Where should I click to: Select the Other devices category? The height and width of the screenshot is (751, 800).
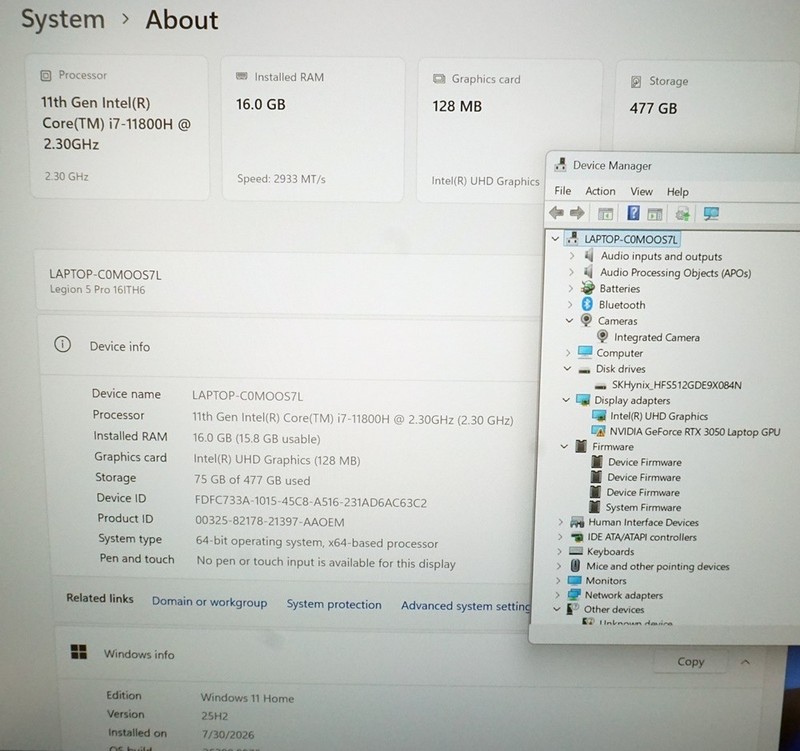614,610
